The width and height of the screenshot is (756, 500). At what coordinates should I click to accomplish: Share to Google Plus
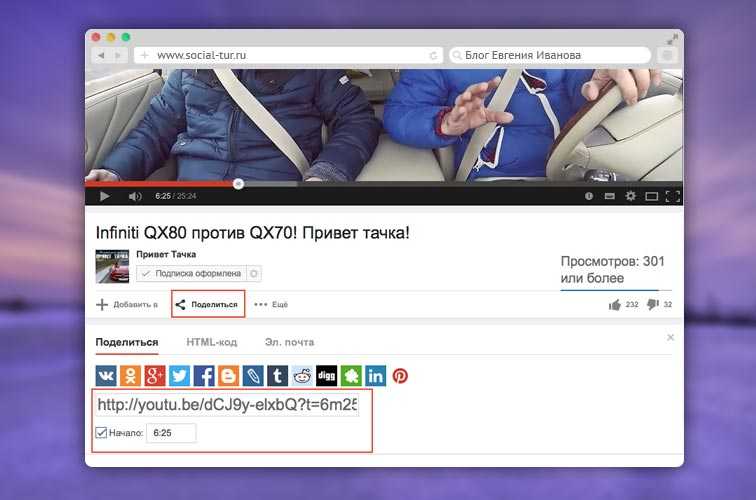pos(155,376)
